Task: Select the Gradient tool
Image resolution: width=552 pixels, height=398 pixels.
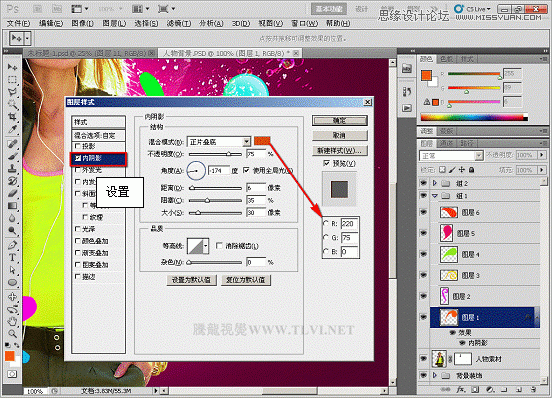Action: point(12,206)
